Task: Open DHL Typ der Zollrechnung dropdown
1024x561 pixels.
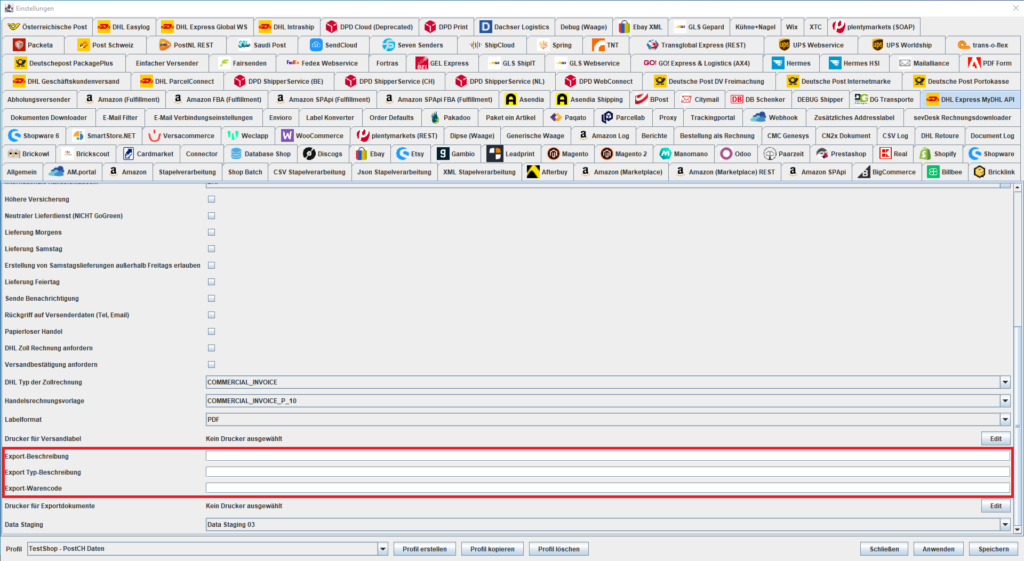Action: coord(1005,382)
